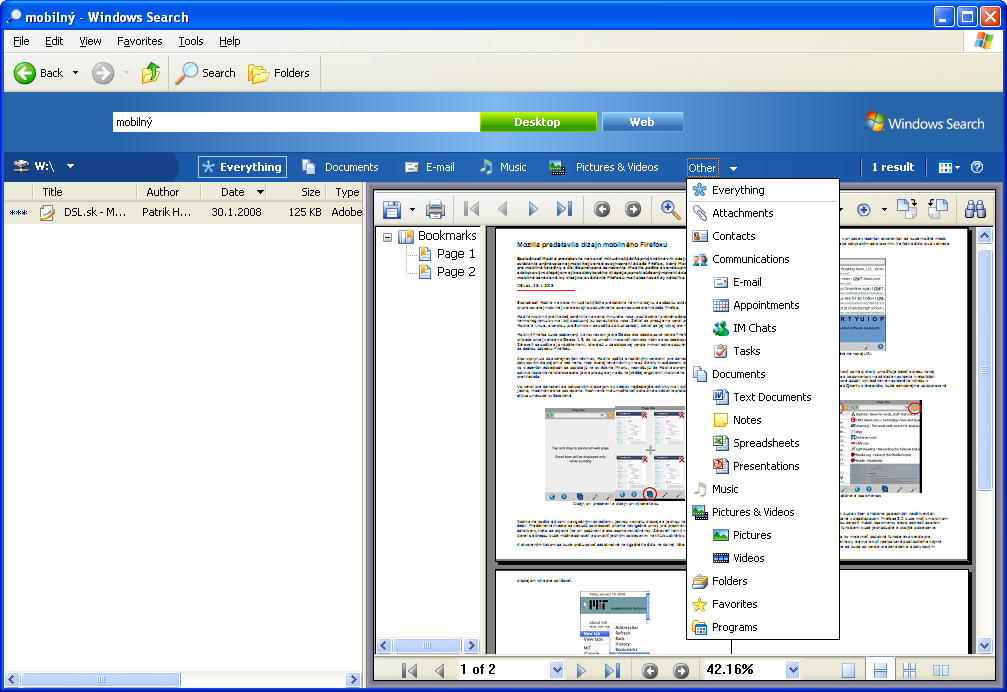Click previous page button in bottom navigation bar
The height and width of the screenshot is (692, 1007).
click(440, 670)
